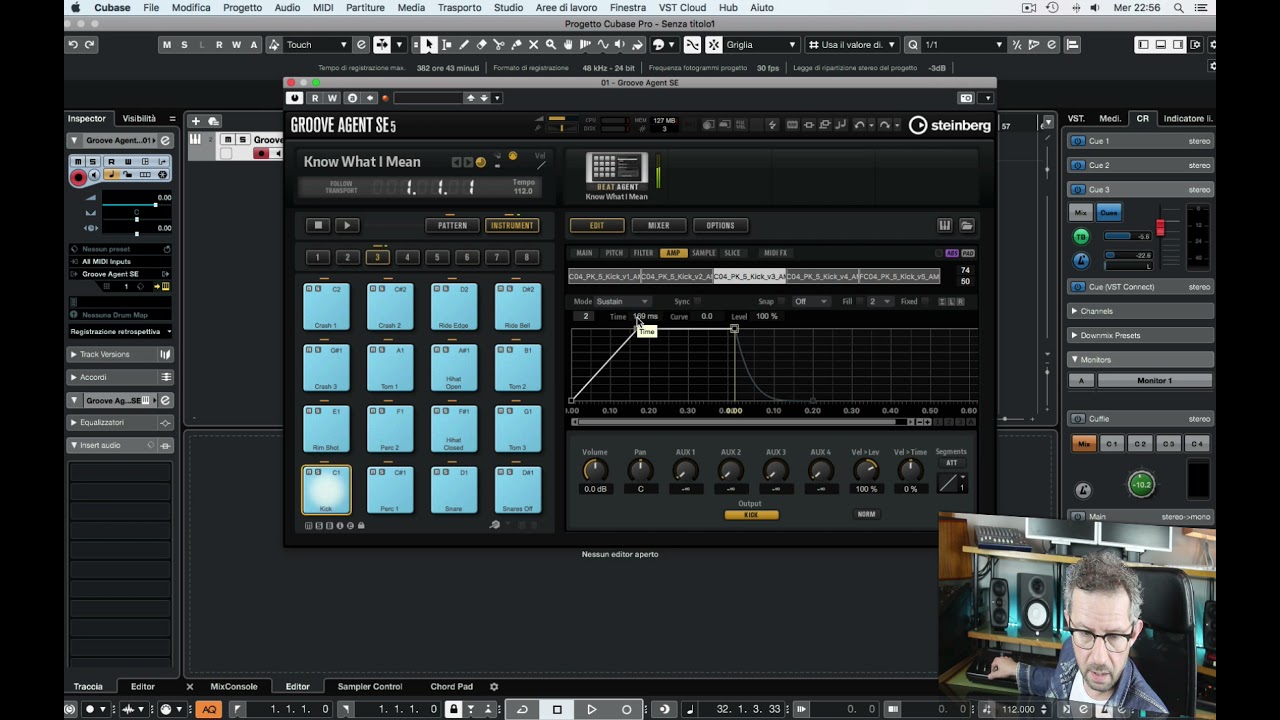1280x720 pixels.
Task: Open the Touch automation mode dropdown
Action: (317, 44)
